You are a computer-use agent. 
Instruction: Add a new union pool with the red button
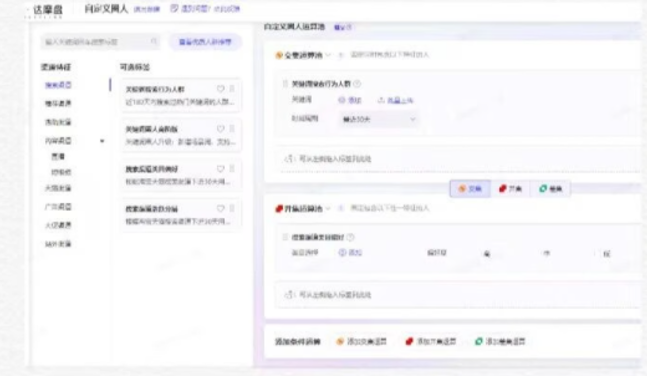pyautogui.click(x=431, y=341)
